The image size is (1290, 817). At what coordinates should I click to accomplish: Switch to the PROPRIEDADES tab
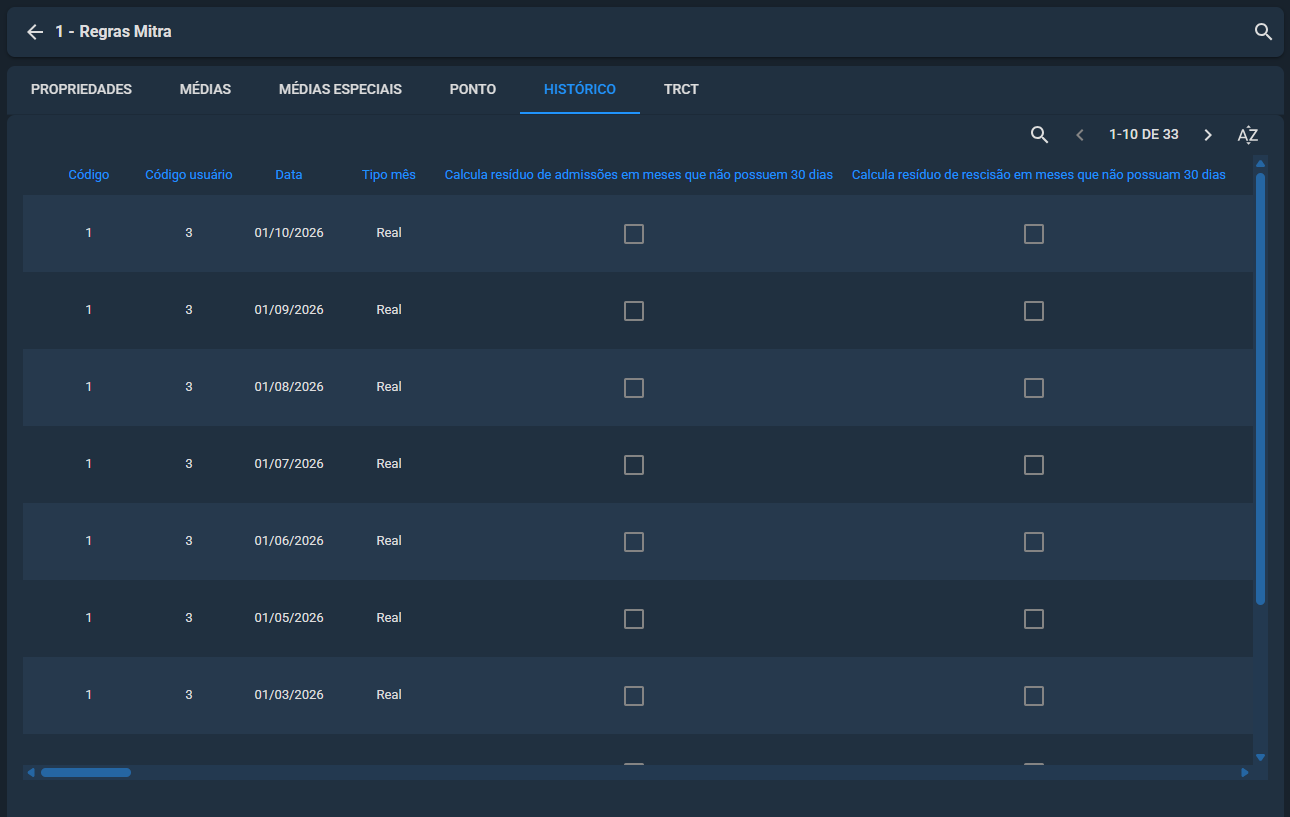click(81, 89)
